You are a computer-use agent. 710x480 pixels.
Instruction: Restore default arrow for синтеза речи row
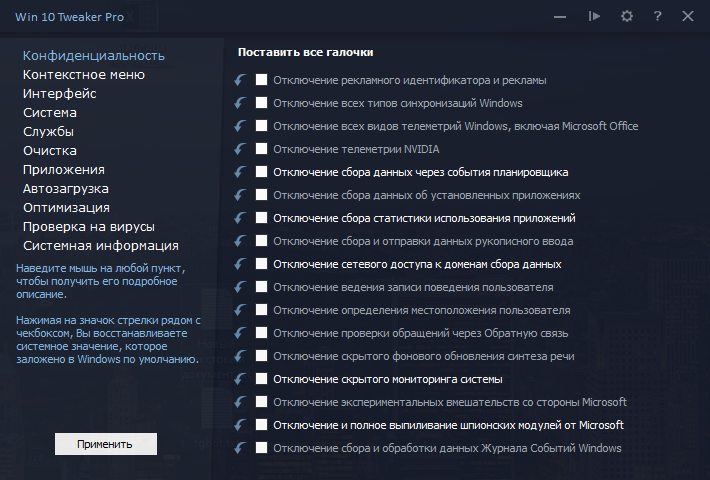click(x=240, y=356)
